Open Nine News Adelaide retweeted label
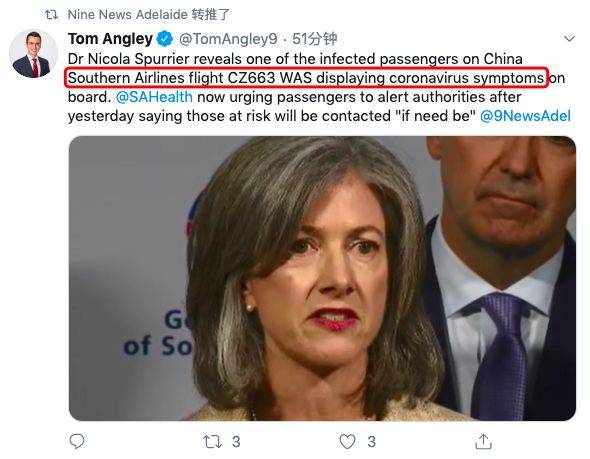The width and height of the screenshot is (590, 459). 149,15
